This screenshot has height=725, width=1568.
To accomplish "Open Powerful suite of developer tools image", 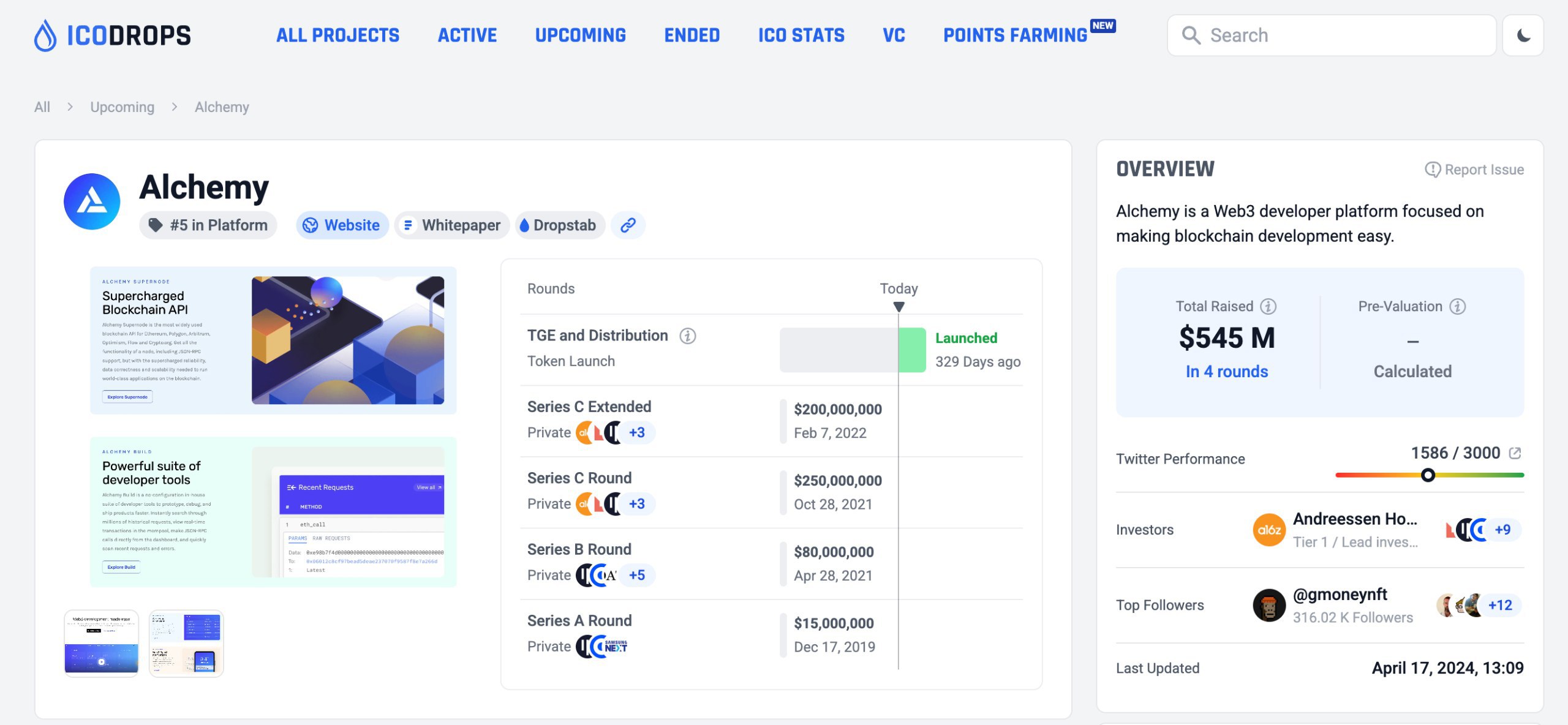I will [x=273, y=513].
